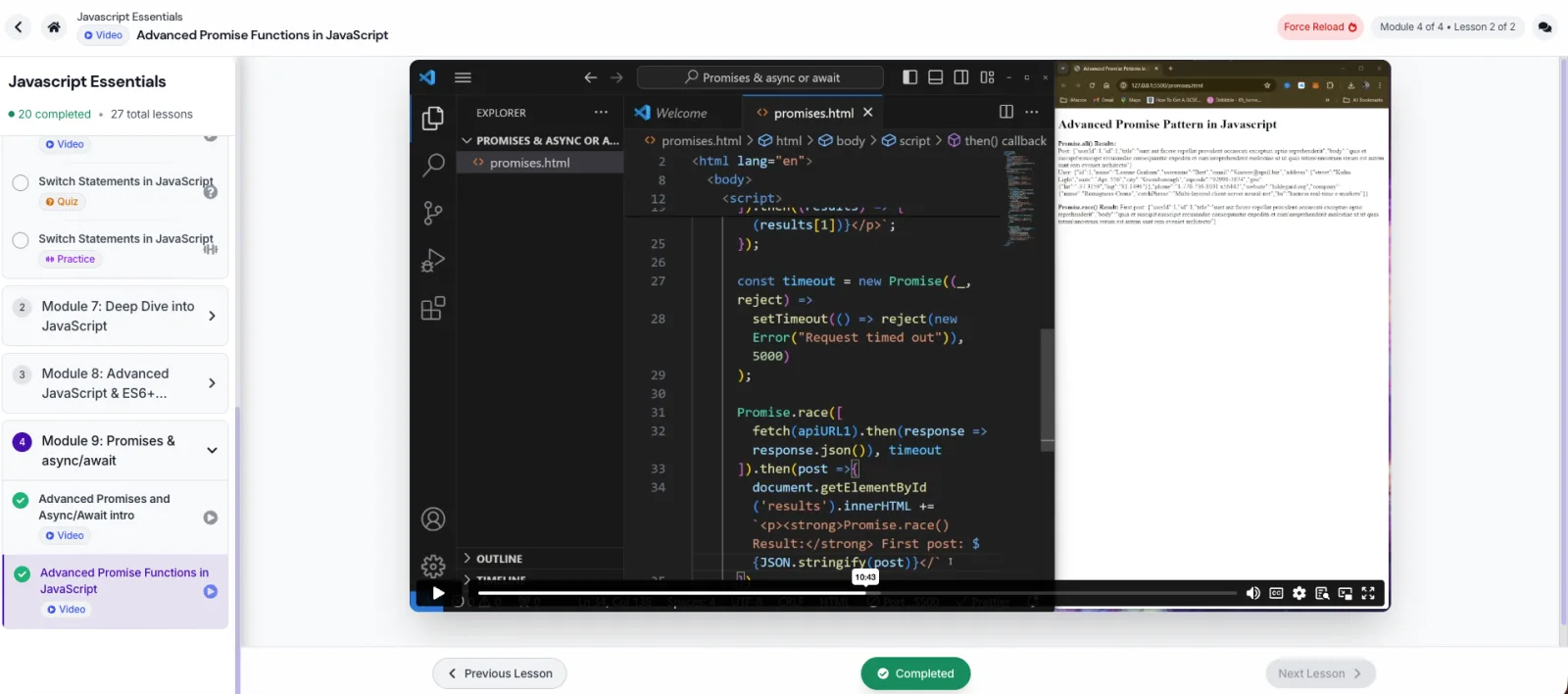Click the code minimap in VS Code editor
1568x694 pixels.
click(1020, 201)
